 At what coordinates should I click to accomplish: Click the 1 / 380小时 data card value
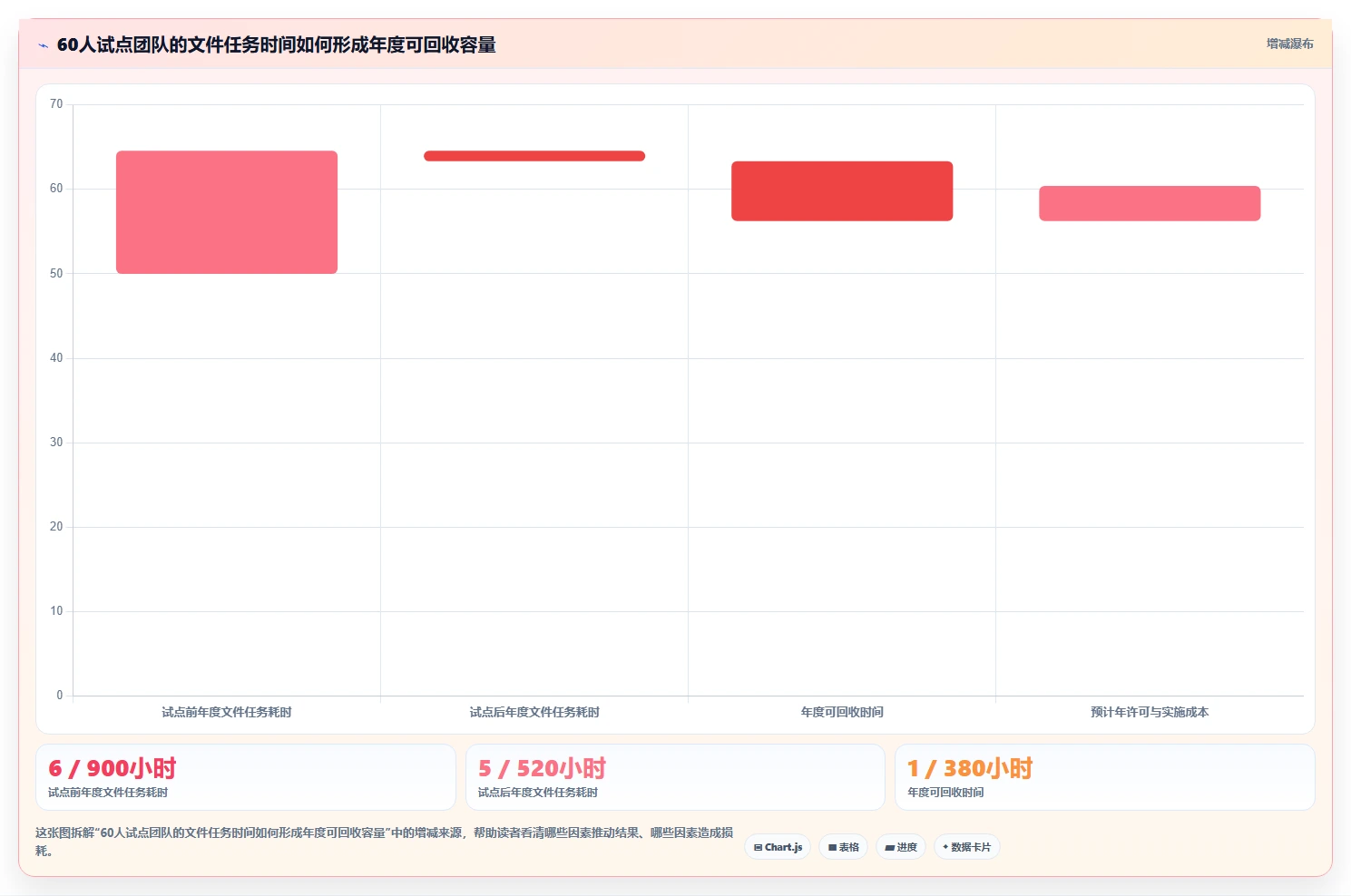coord(970,769)
